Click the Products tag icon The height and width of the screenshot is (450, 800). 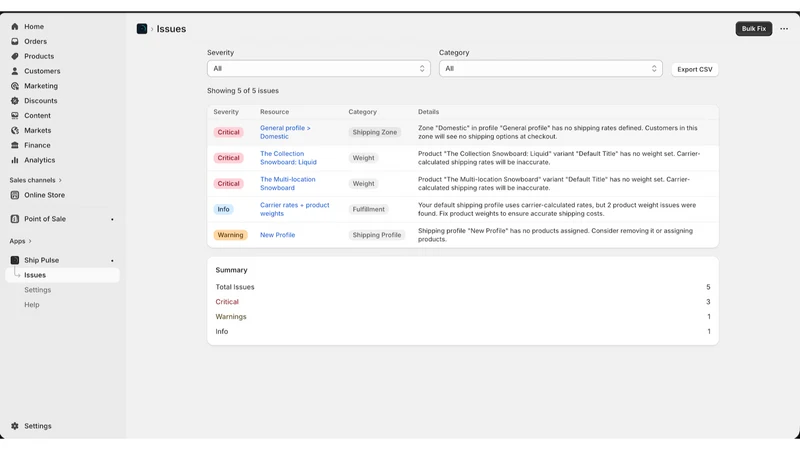click(15, 56)
